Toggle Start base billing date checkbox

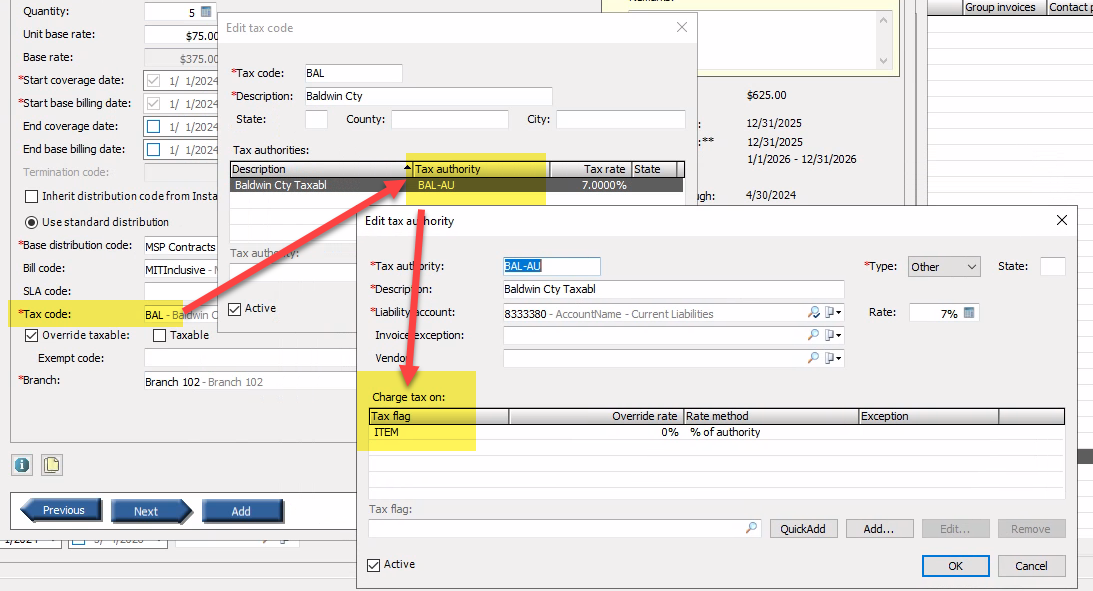(154, 104)
